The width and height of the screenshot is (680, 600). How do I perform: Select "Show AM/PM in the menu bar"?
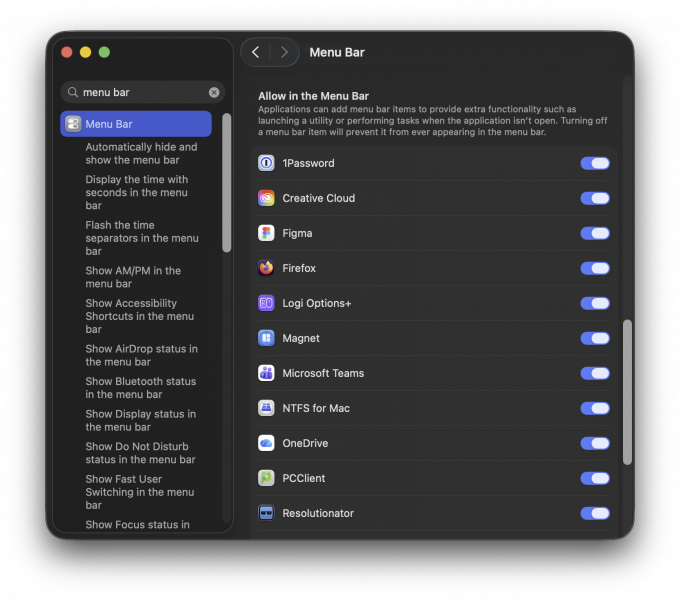pos(133,277)
